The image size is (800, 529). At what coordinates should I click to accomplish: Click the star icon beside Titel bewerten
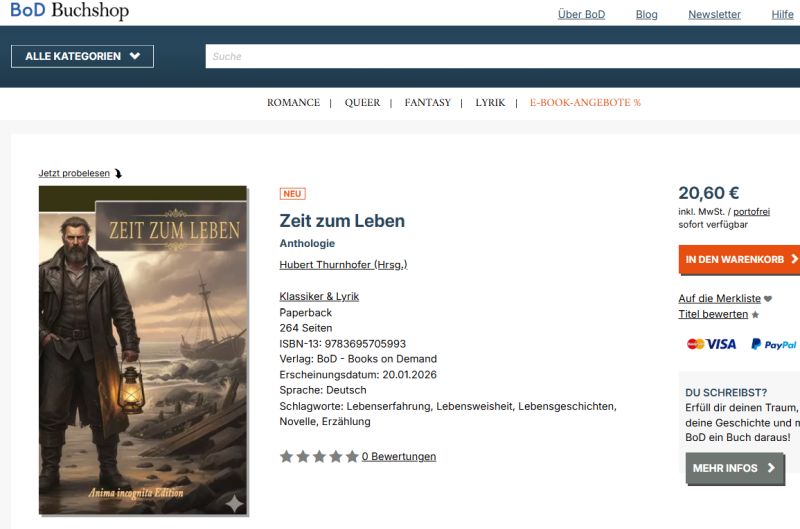pos(755,315)
